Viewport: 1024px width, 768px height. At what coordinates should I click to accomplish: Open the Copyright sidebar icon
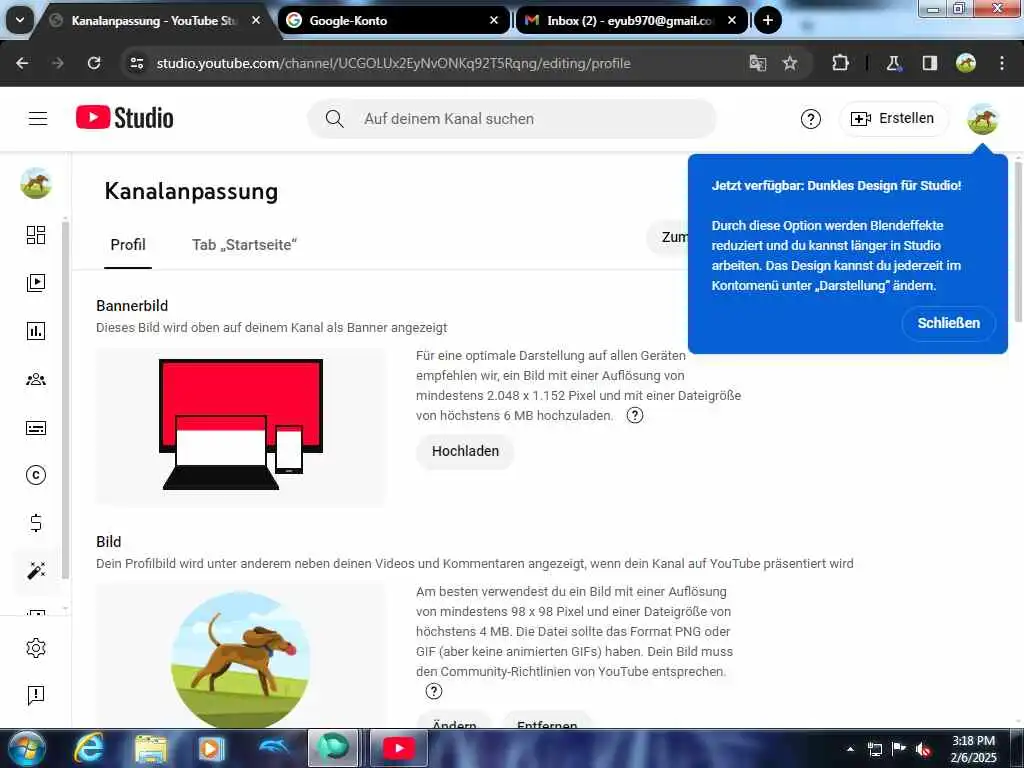[x=36, y=475]
